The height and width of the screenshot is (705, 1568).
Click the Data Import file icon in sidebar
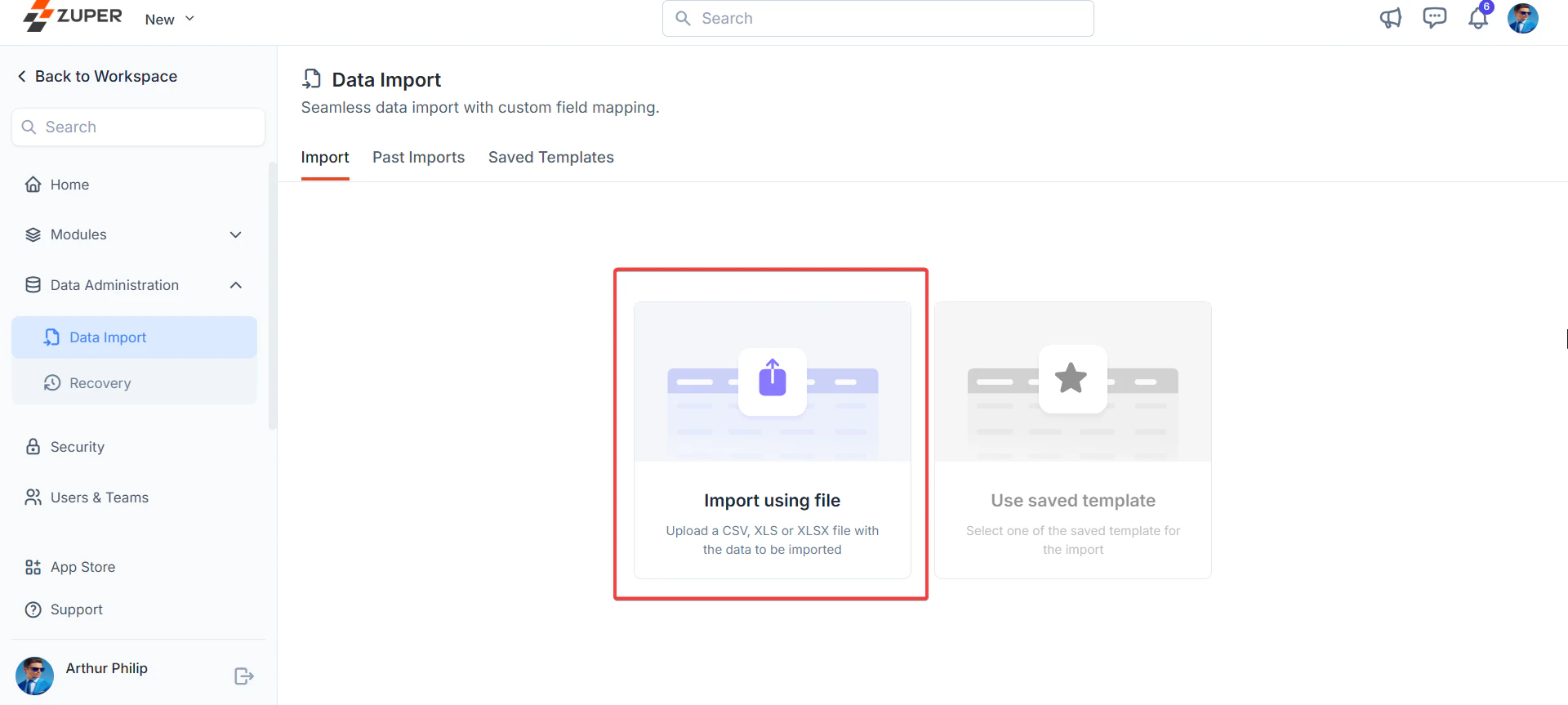click(x=51, y=337)
